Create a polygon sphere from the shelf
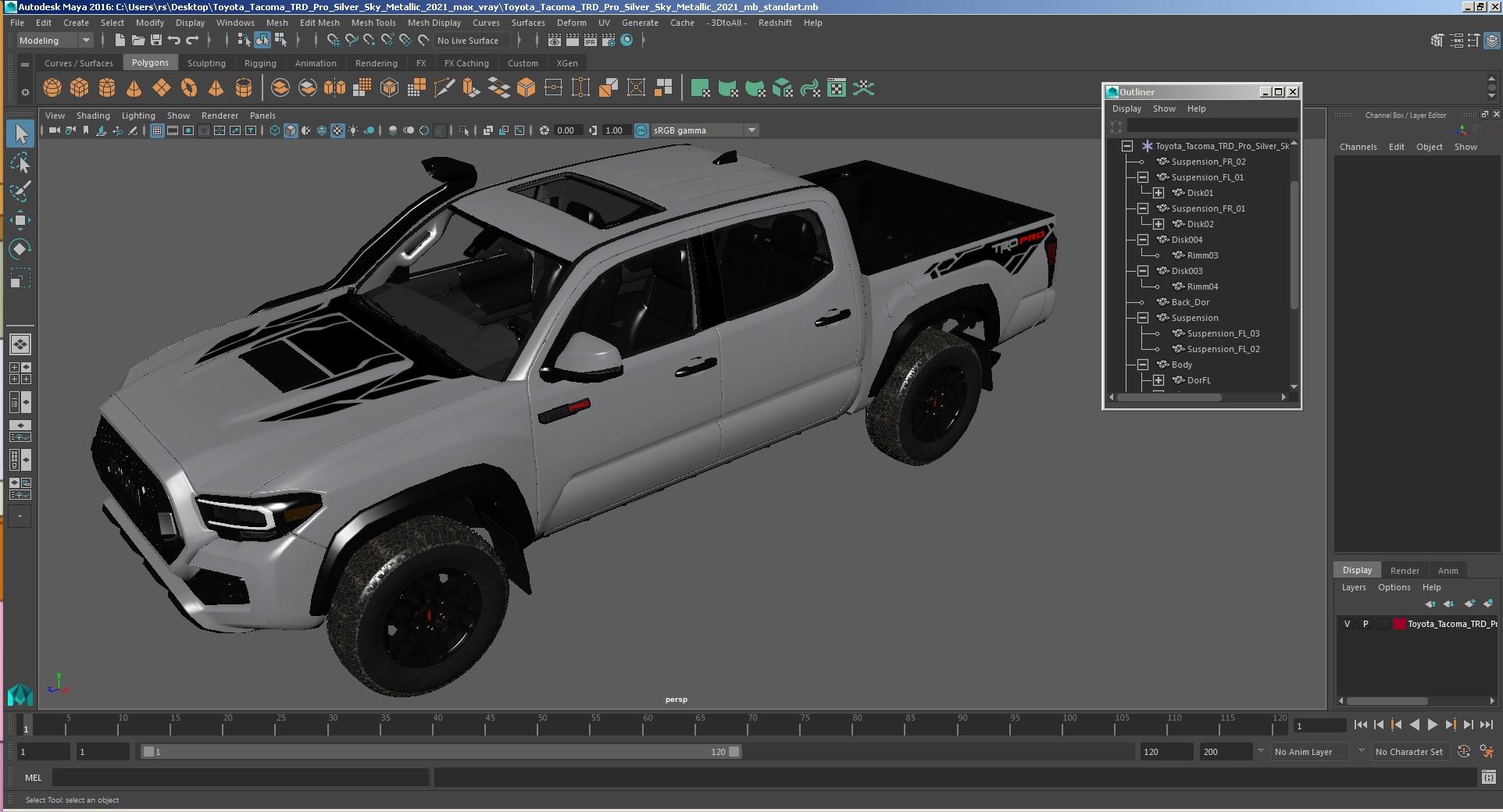Screen dimensions: 1503x812 coord(52,88)
